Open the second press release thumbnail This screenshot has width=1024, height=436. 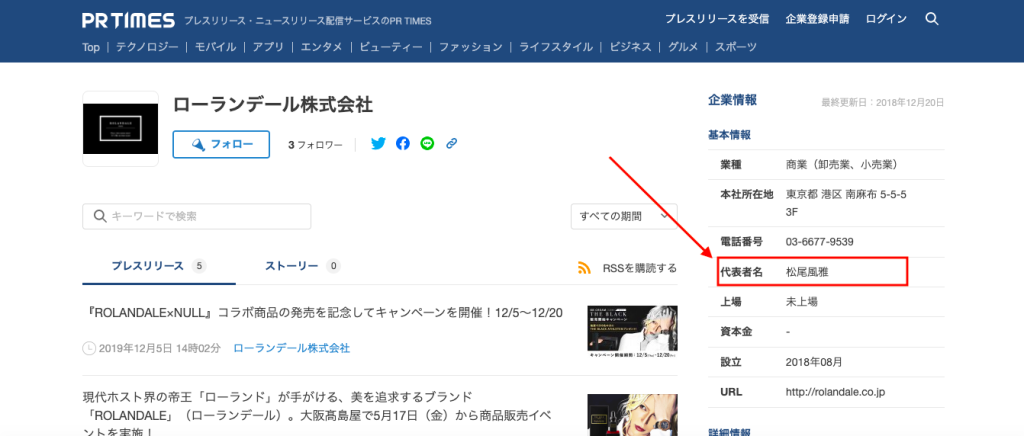(632, 415)
